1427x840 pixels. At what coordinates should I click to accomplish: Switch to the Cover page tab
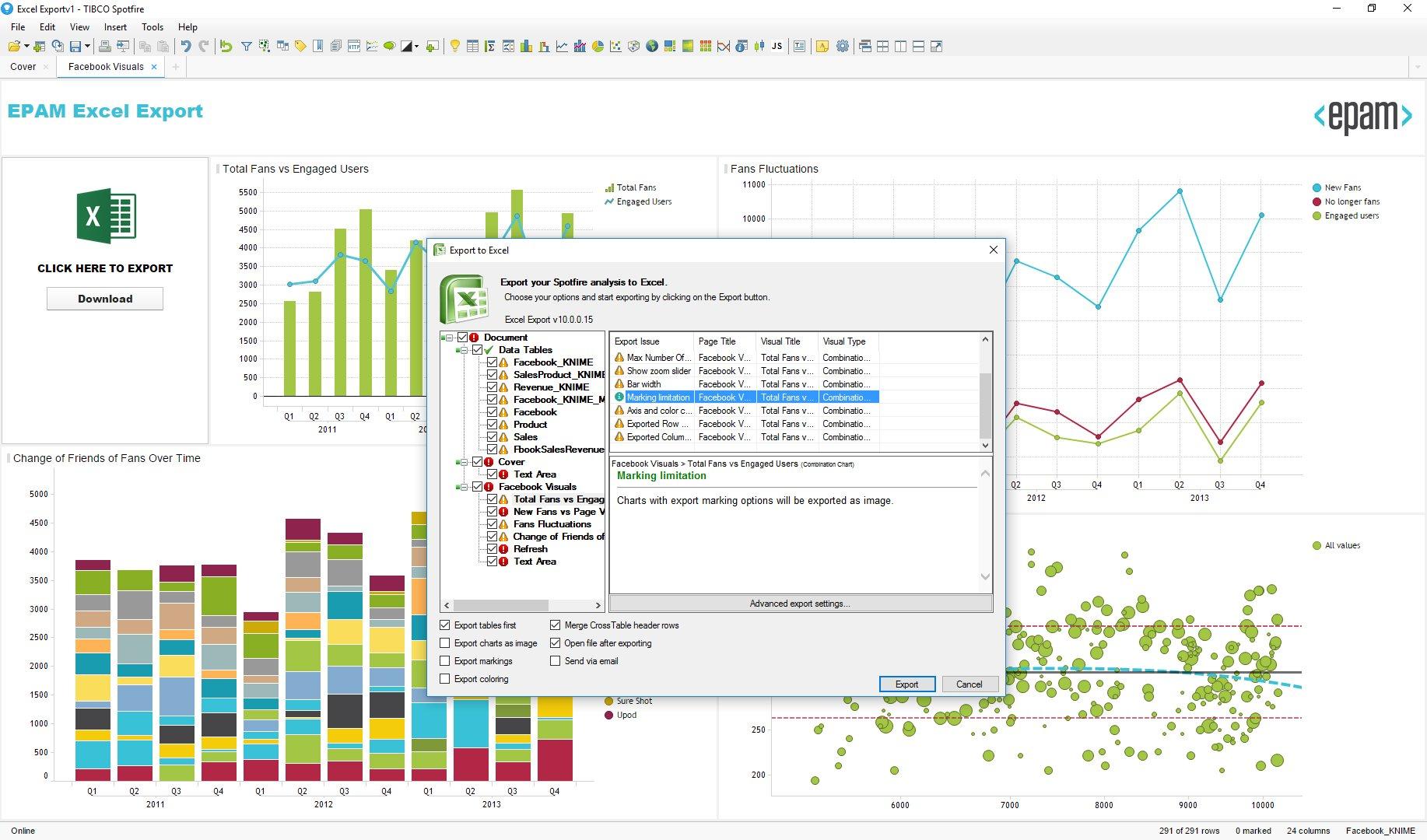pos(23,67)
